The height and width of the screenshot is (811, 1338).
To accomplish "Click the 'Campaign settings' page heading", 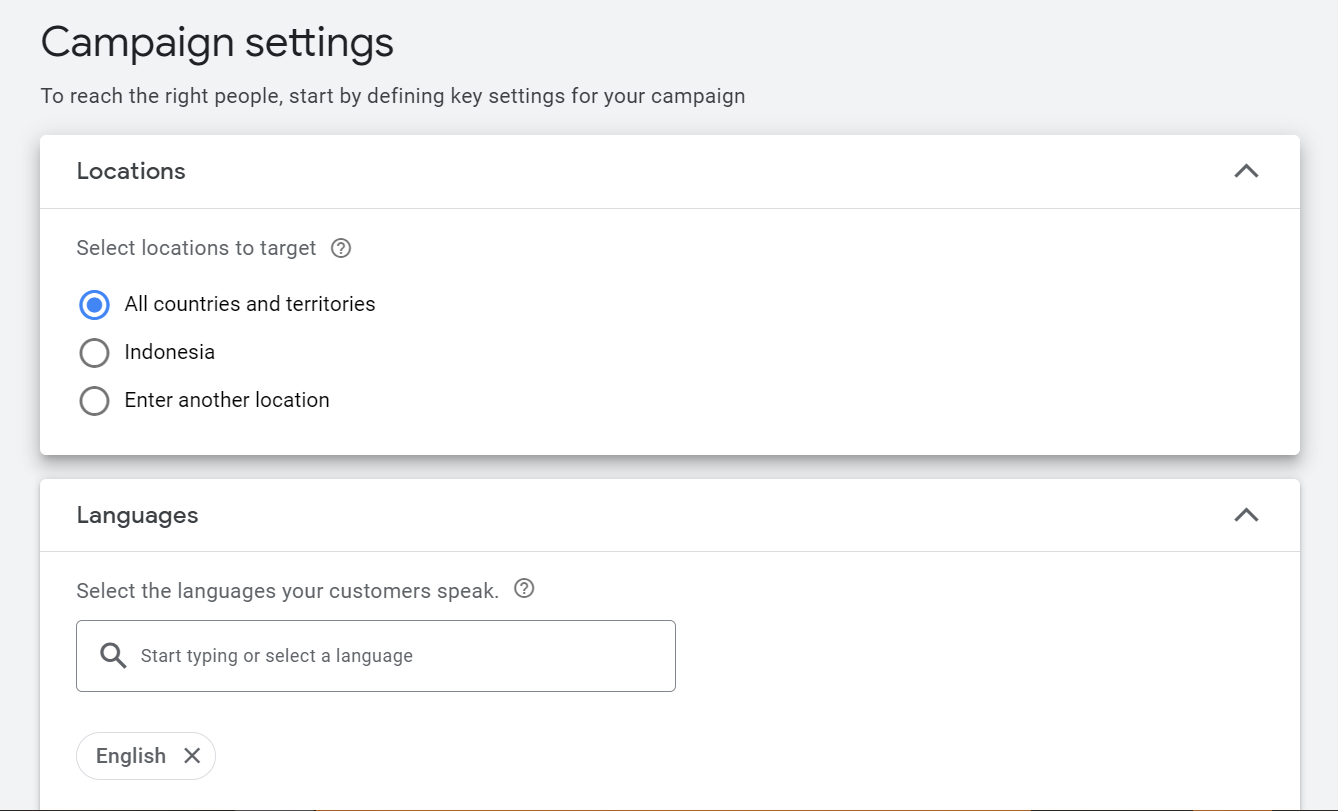I will point(217,43).
